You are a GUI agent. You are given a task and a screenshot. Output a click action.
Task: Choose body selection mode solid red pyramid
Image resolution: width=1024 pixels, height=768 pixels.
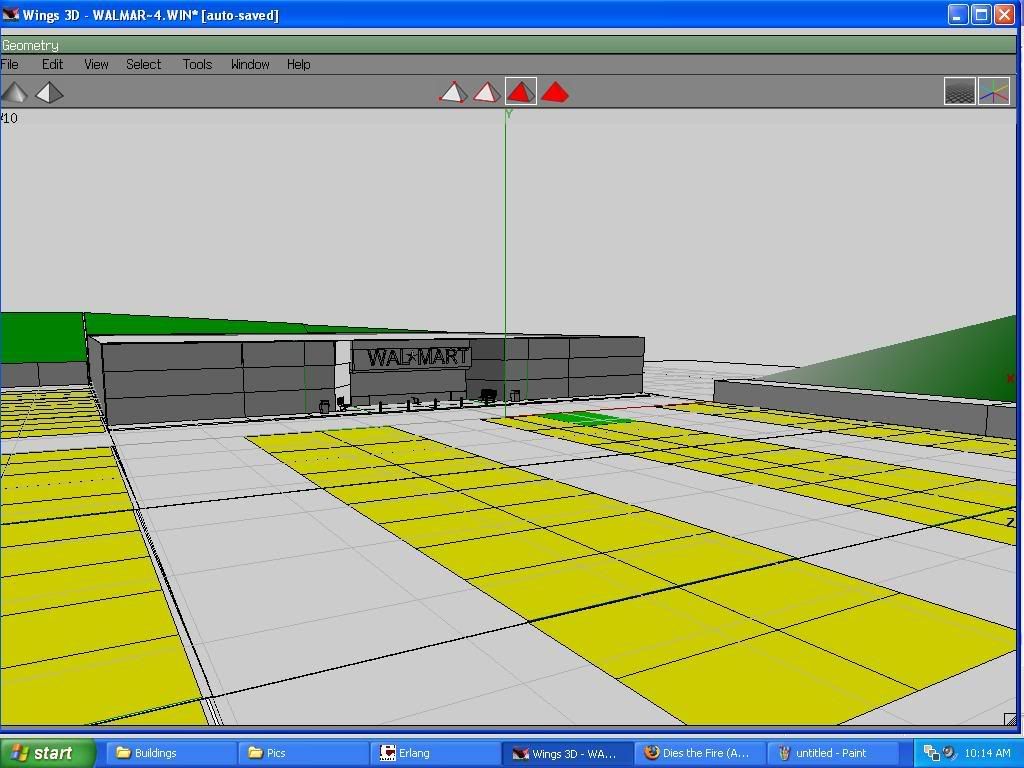[554, 92]
